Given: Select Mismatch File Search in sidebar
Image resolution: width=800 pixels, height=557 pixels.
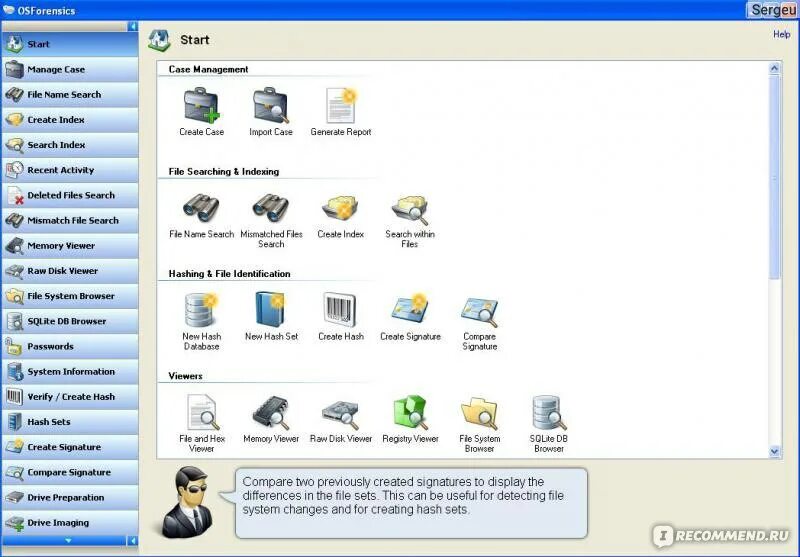Looking at the screenshot, I should 70,220.
